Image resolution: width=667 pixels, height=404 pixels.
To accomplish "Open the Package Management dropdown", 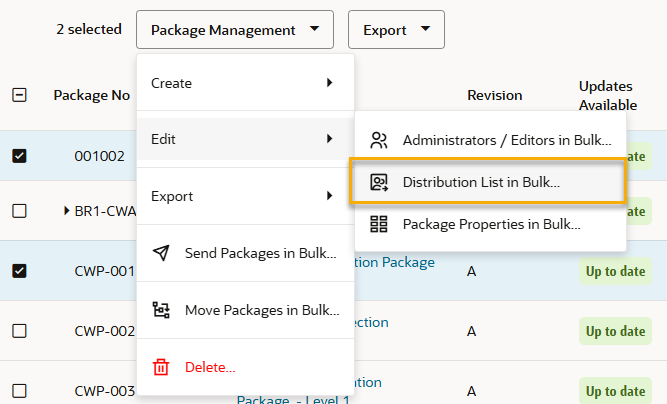I will click(x=235, y=30).
